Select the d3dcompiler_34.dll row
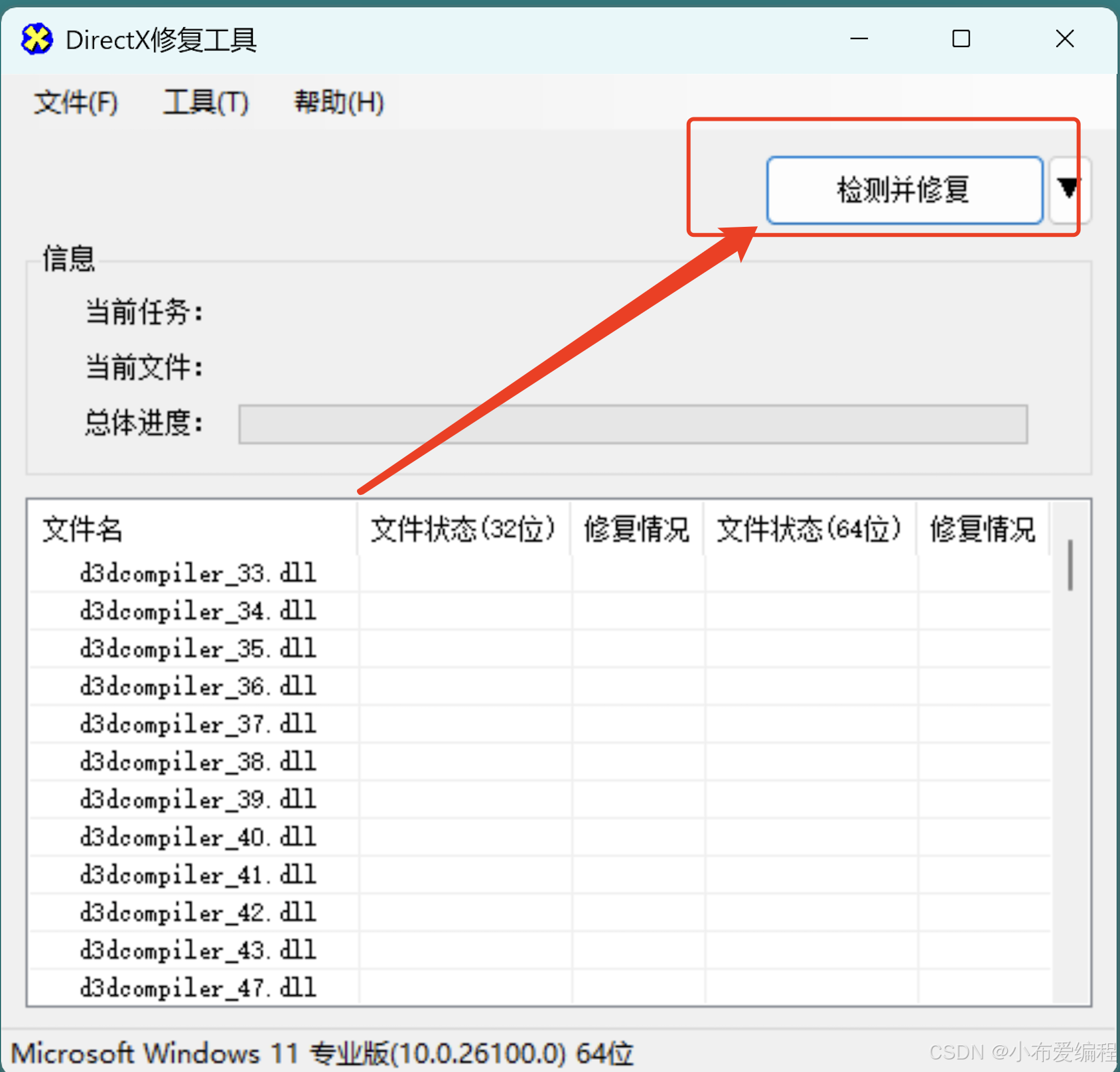1120x1072 pixels. point(539,611)
